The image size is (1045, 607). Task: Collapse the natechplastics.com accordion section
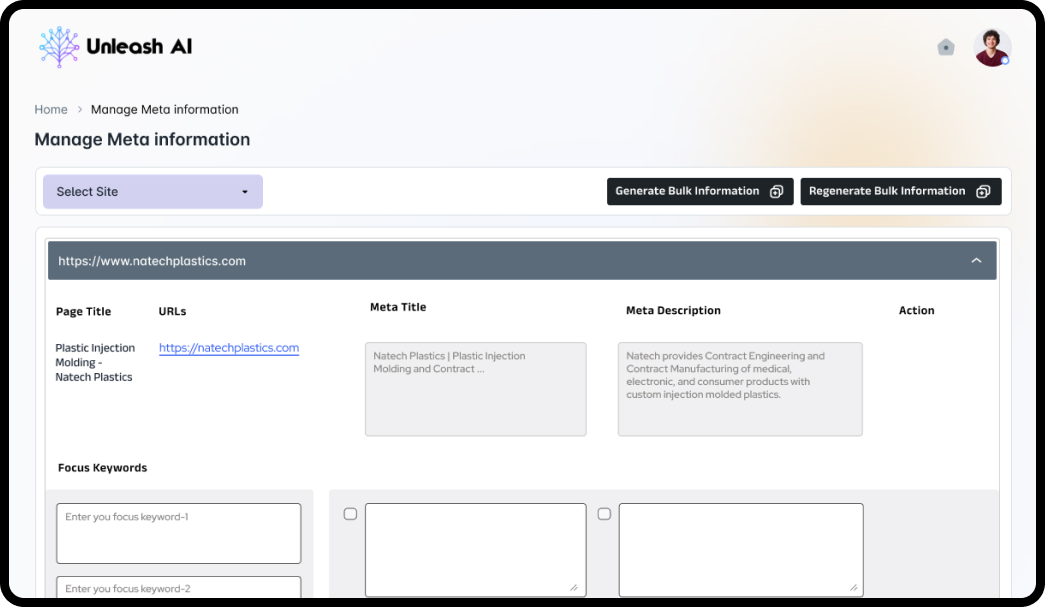pyautogui.click(x=976, y=261)
